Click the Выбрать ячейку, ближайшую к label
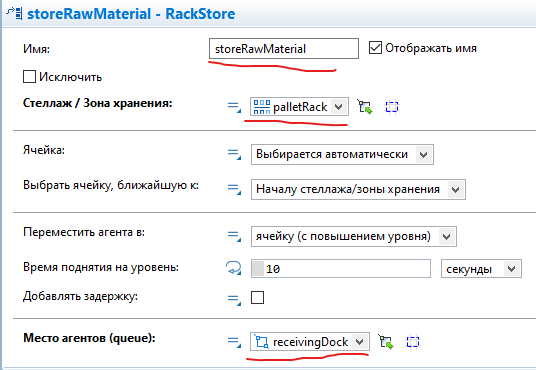The image size is (536, 370). [x=111, y=185]
